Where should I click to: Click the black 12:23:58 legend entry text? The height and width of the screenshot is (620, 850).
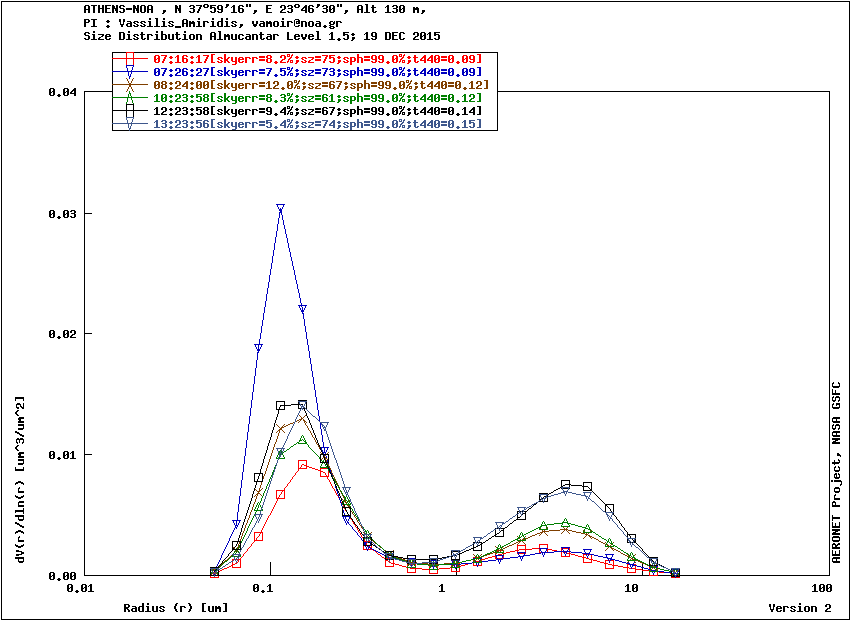319,111
